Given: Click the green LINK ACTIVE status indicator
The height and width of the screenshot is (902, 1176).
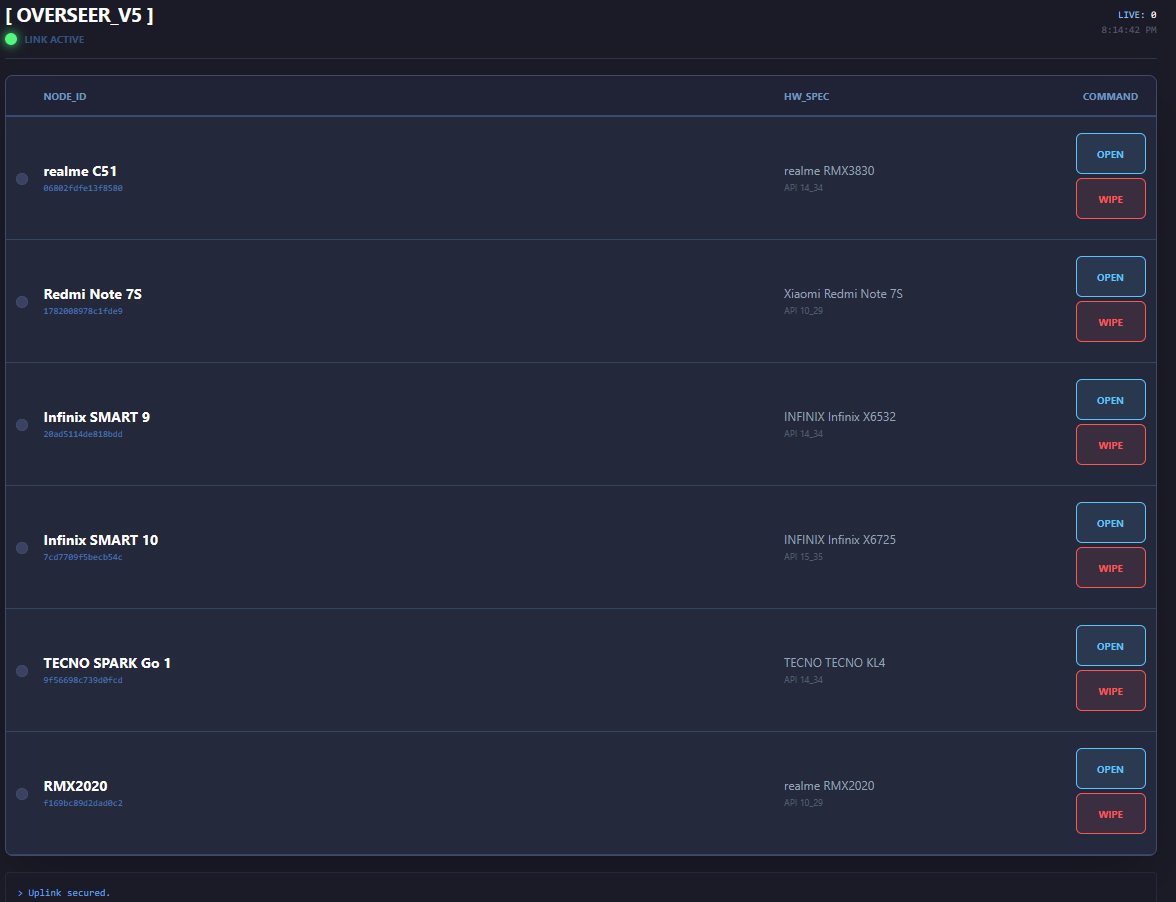Looking at the screenshot, I should [11, 39].
